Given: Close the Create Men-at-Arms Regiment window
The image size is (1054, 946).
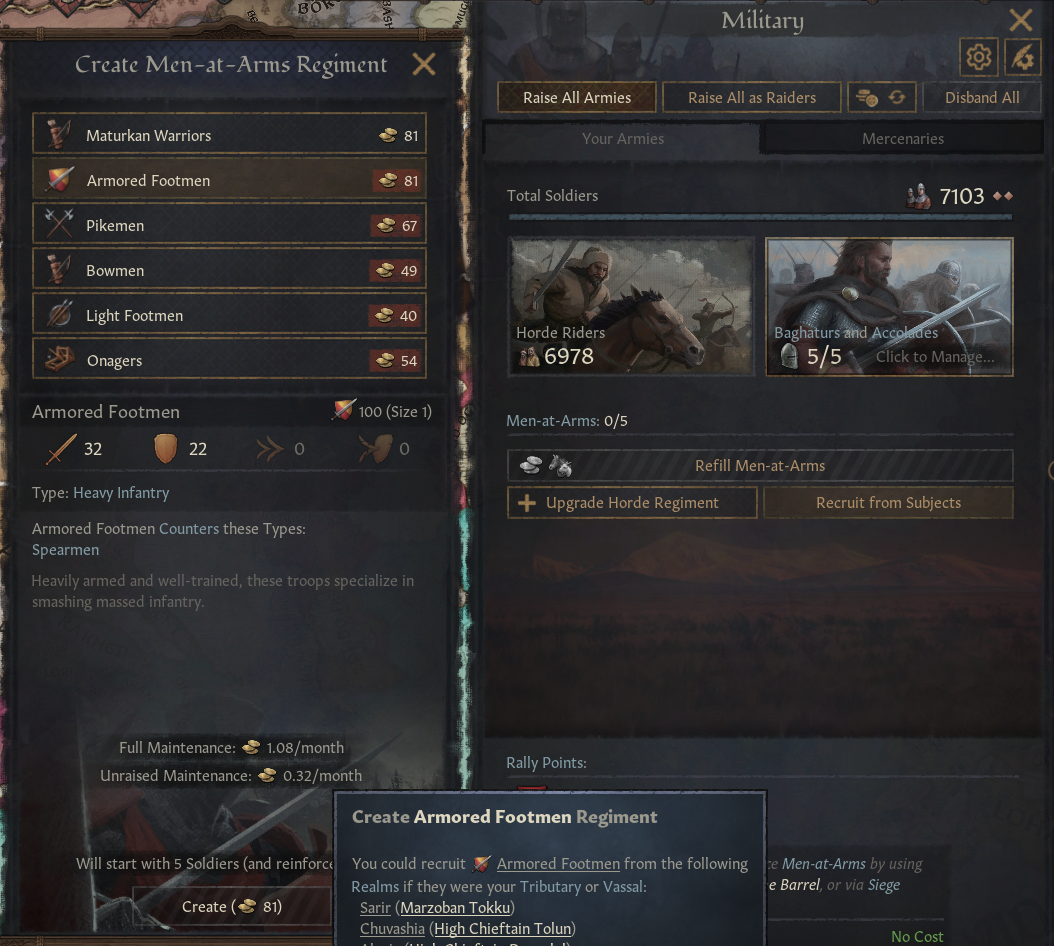Looking at the screenshot, I should click(423, 65).
